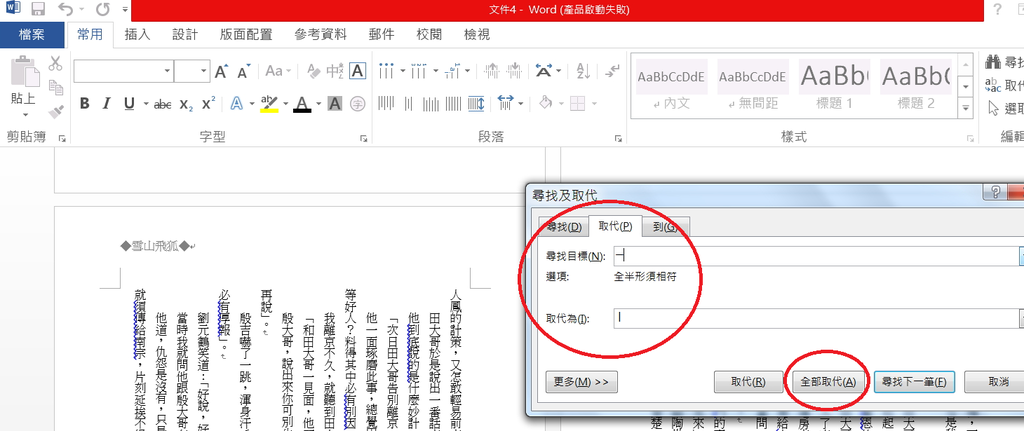1024x431 pixels.
Task: Click the 取代(R) button
Action: 748,381
